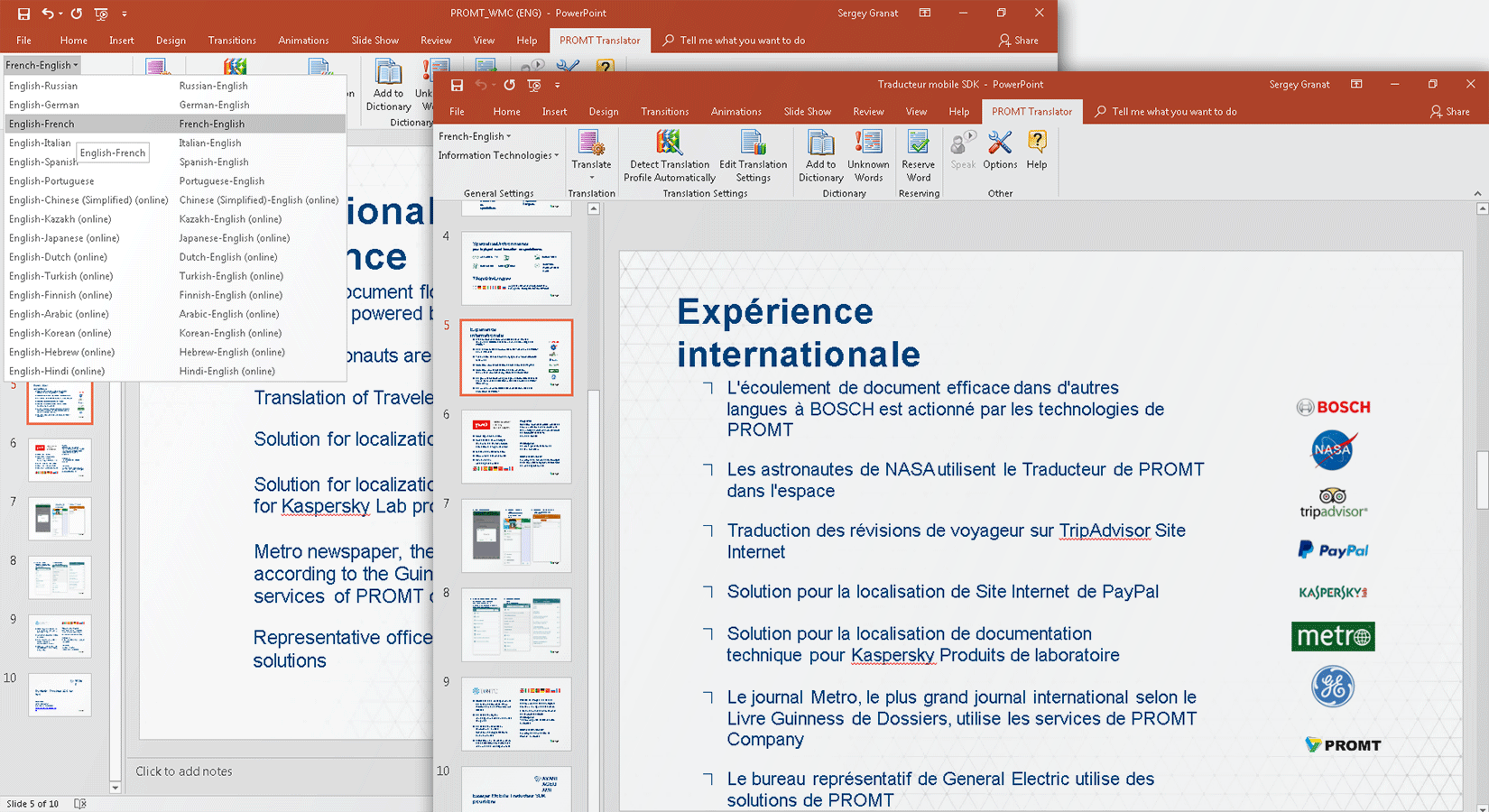Open Information Technologies profile dropdown
This screenshot has height=812, width=1489.
(498, 155)
